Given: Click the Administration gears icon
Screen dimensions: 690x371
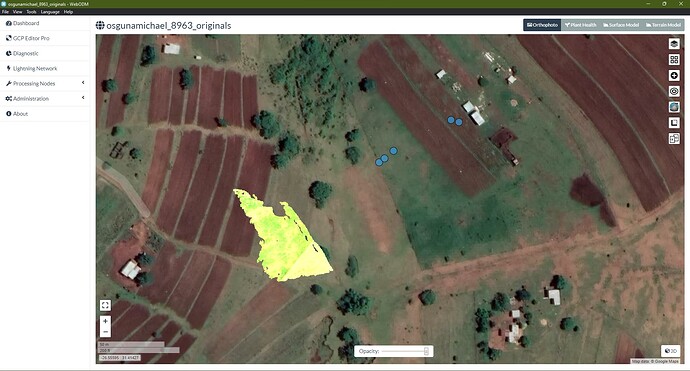Looking at the screenshot, I should coord(8,99).
